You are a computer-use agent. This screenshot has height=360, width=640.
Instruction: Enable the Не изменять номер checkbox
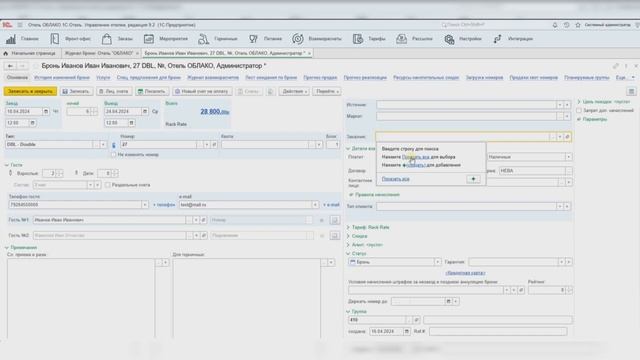(x=114, y=155)
